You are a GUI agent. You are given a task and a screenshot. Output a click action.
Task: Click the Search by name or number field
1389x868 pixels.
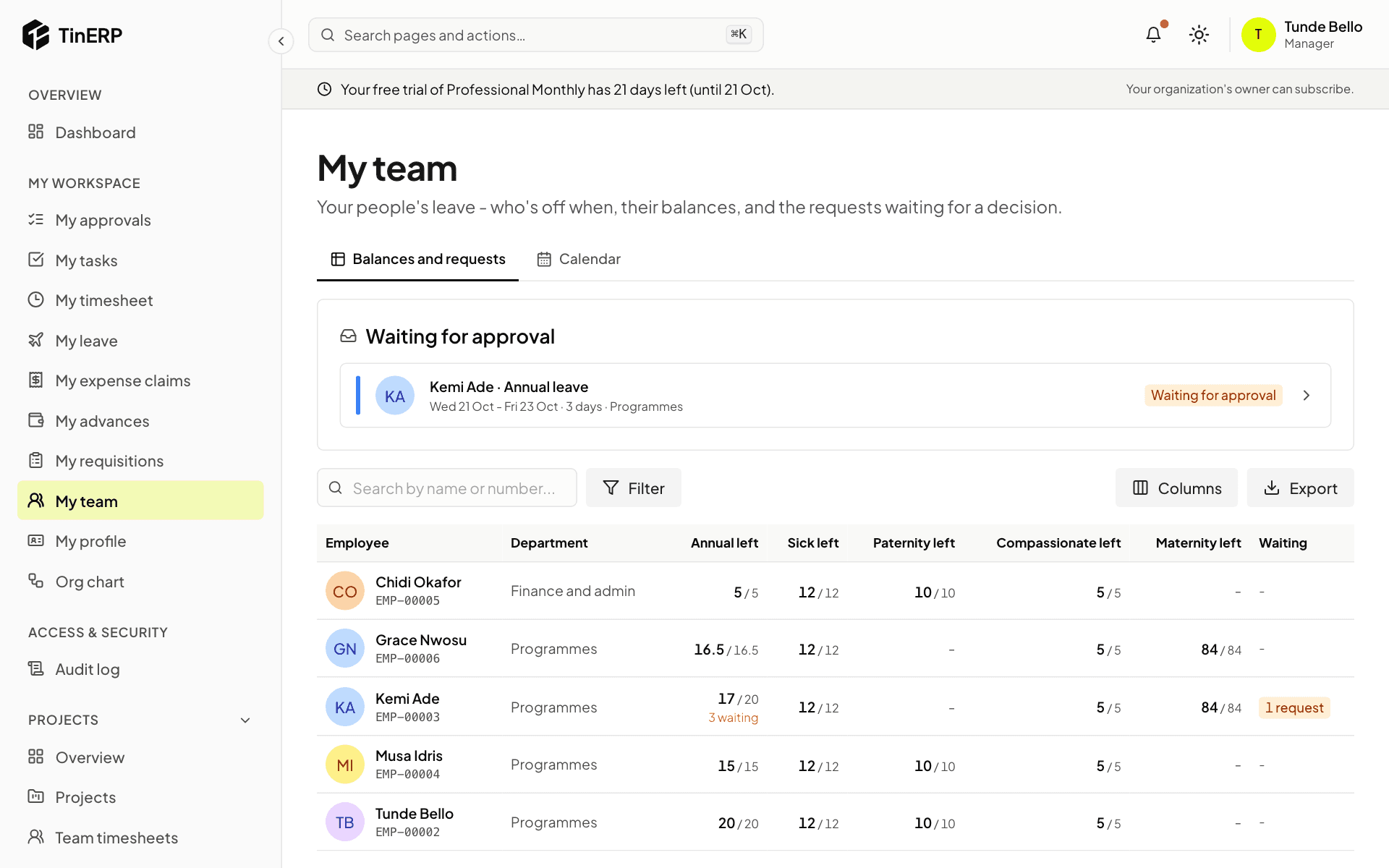(447, 488)
